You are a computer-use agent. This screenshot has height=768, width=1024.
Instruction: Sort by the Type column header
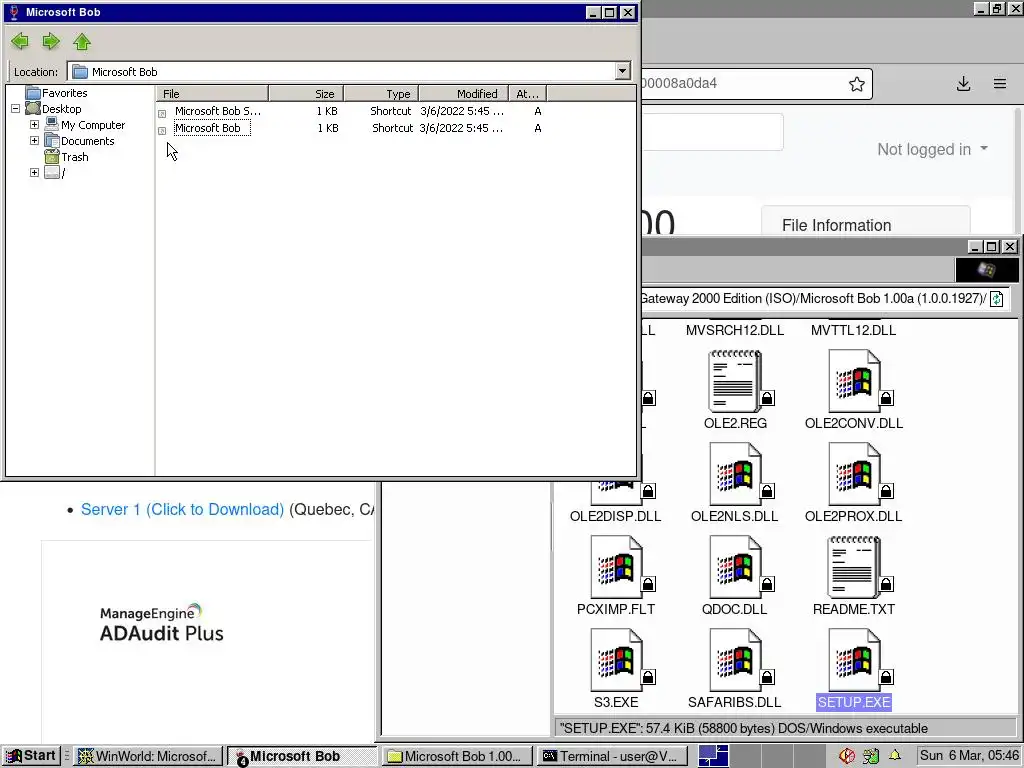(x=381, y=93)
